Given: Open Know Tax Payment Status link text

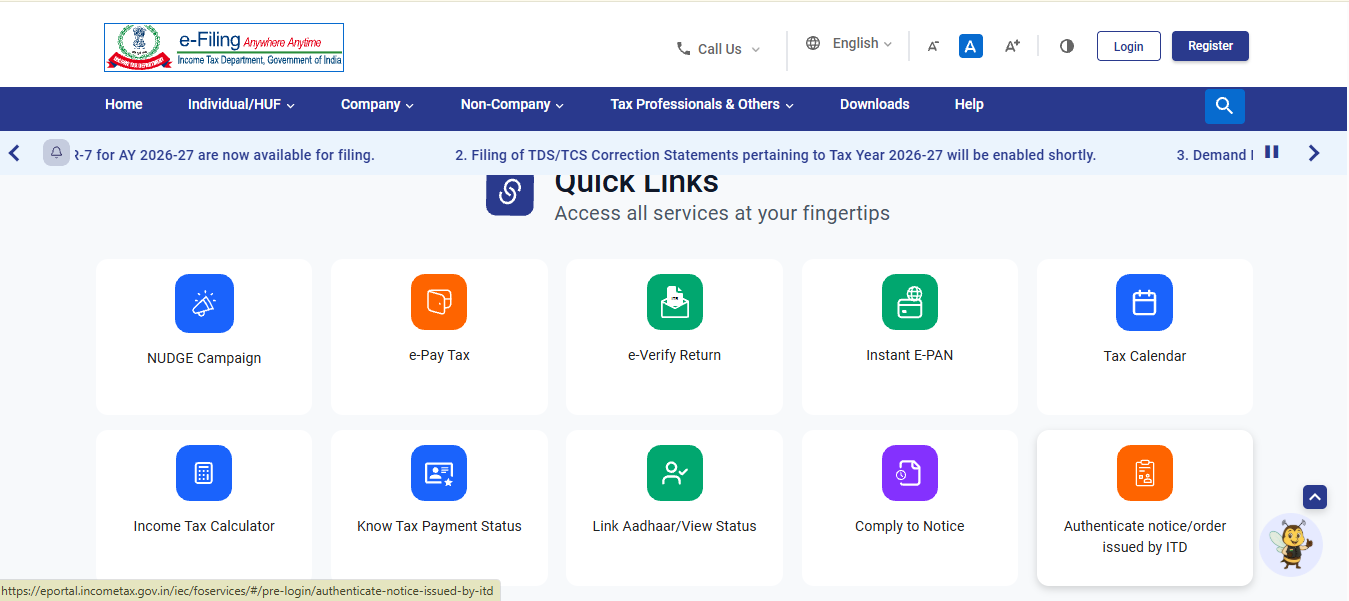Looking at the screenshot, I should point(439,526).
